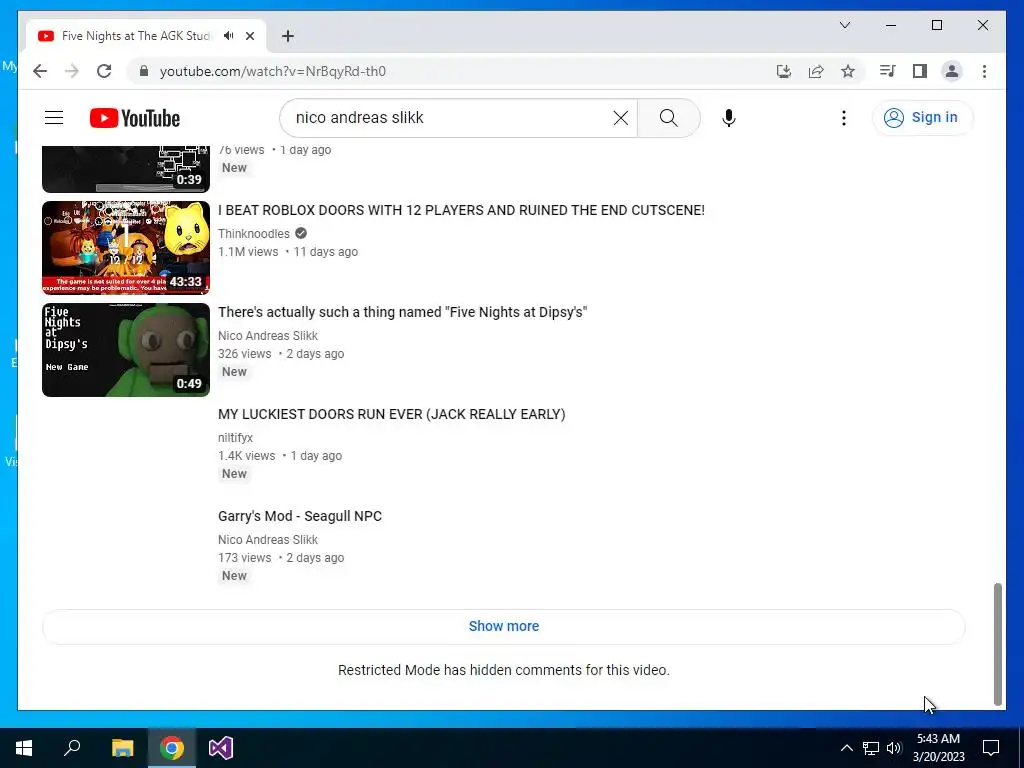
Task: Open the volume control in system tray
Action: (x=894, y=748)
